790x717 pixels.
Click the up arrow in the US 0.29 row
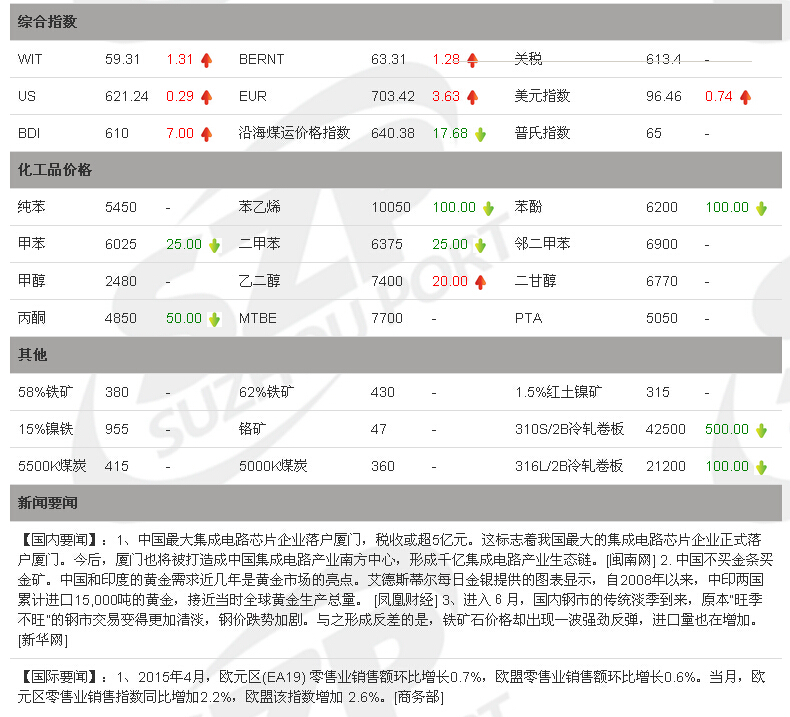206,97
